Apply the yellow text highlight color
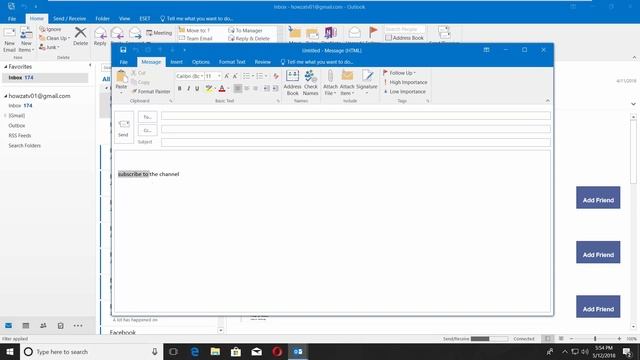 coord(209,89)
